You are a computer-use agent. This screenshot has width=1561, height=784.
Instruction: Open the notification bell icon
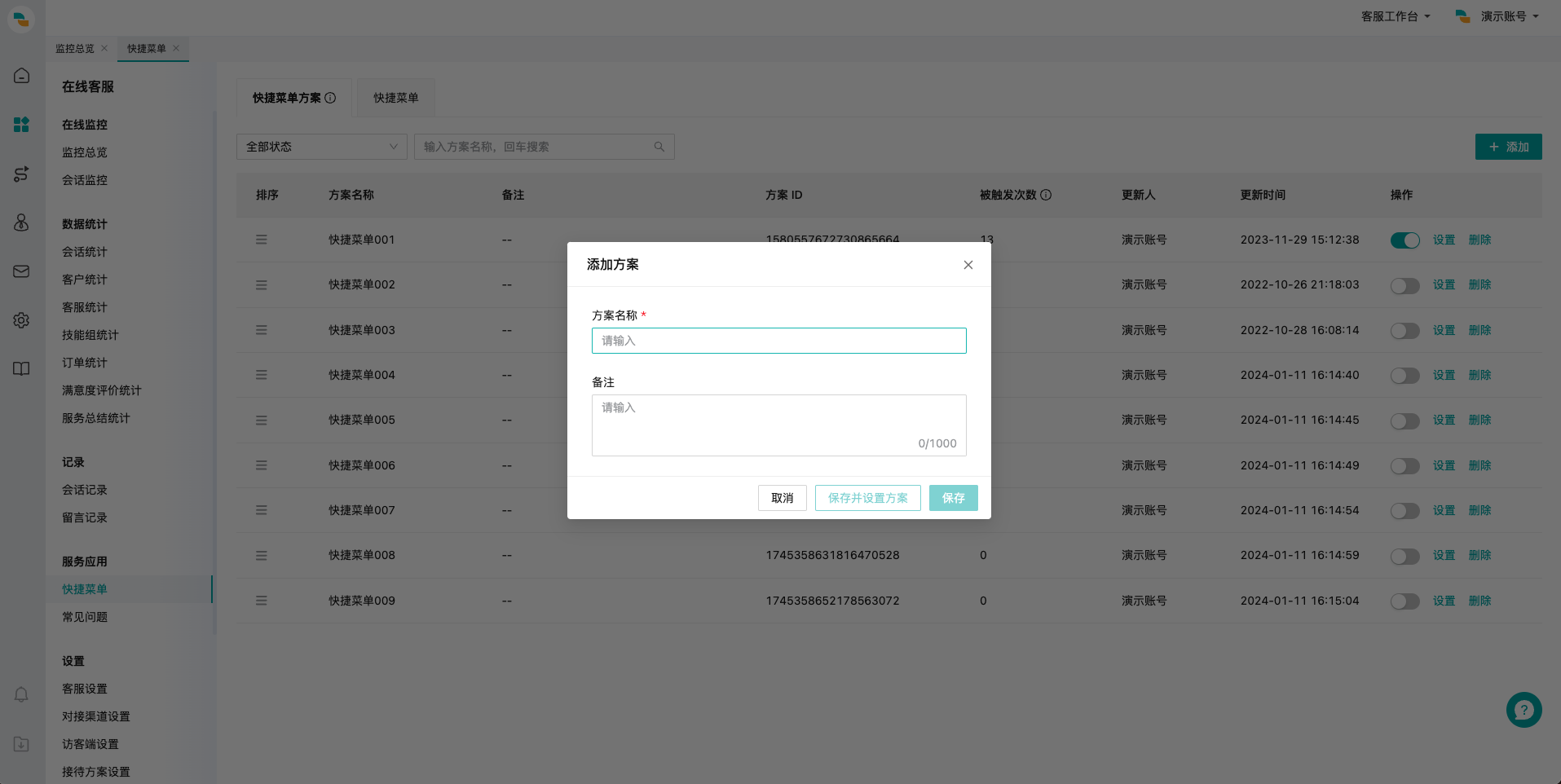(x=22, y=694)
